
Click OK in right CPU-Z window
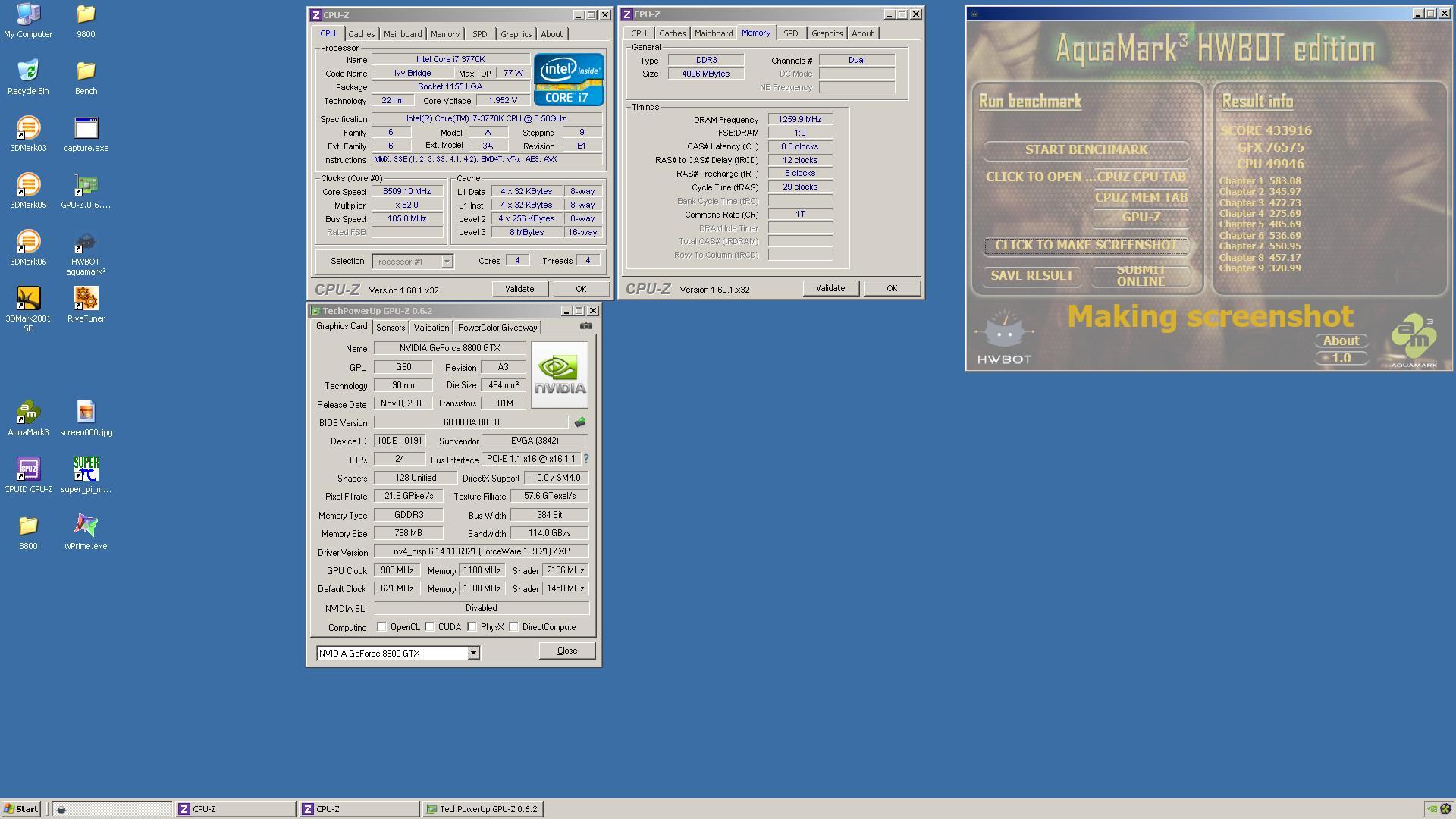892,288
